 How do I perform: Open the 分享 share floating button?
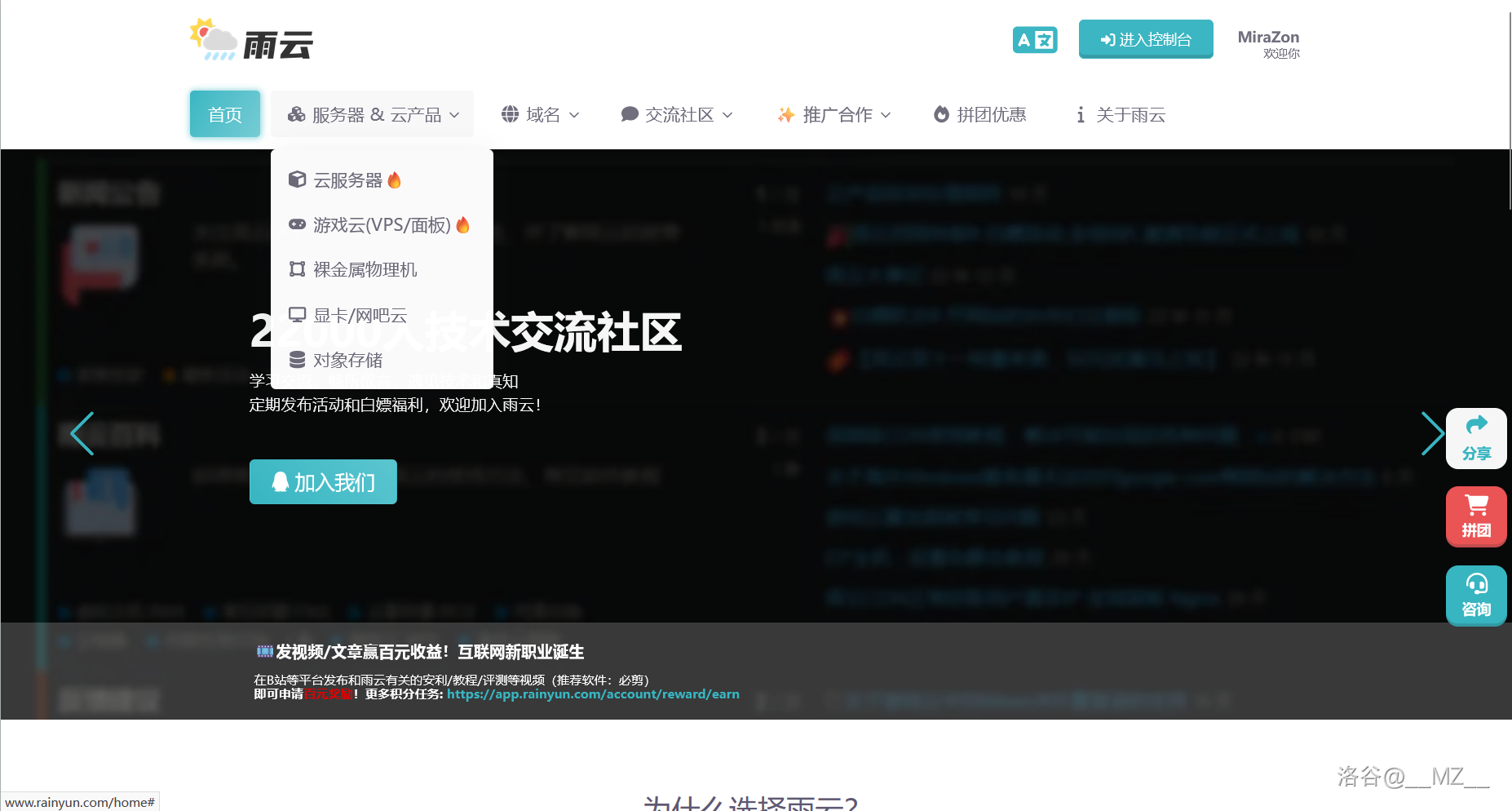[1475, 438]
